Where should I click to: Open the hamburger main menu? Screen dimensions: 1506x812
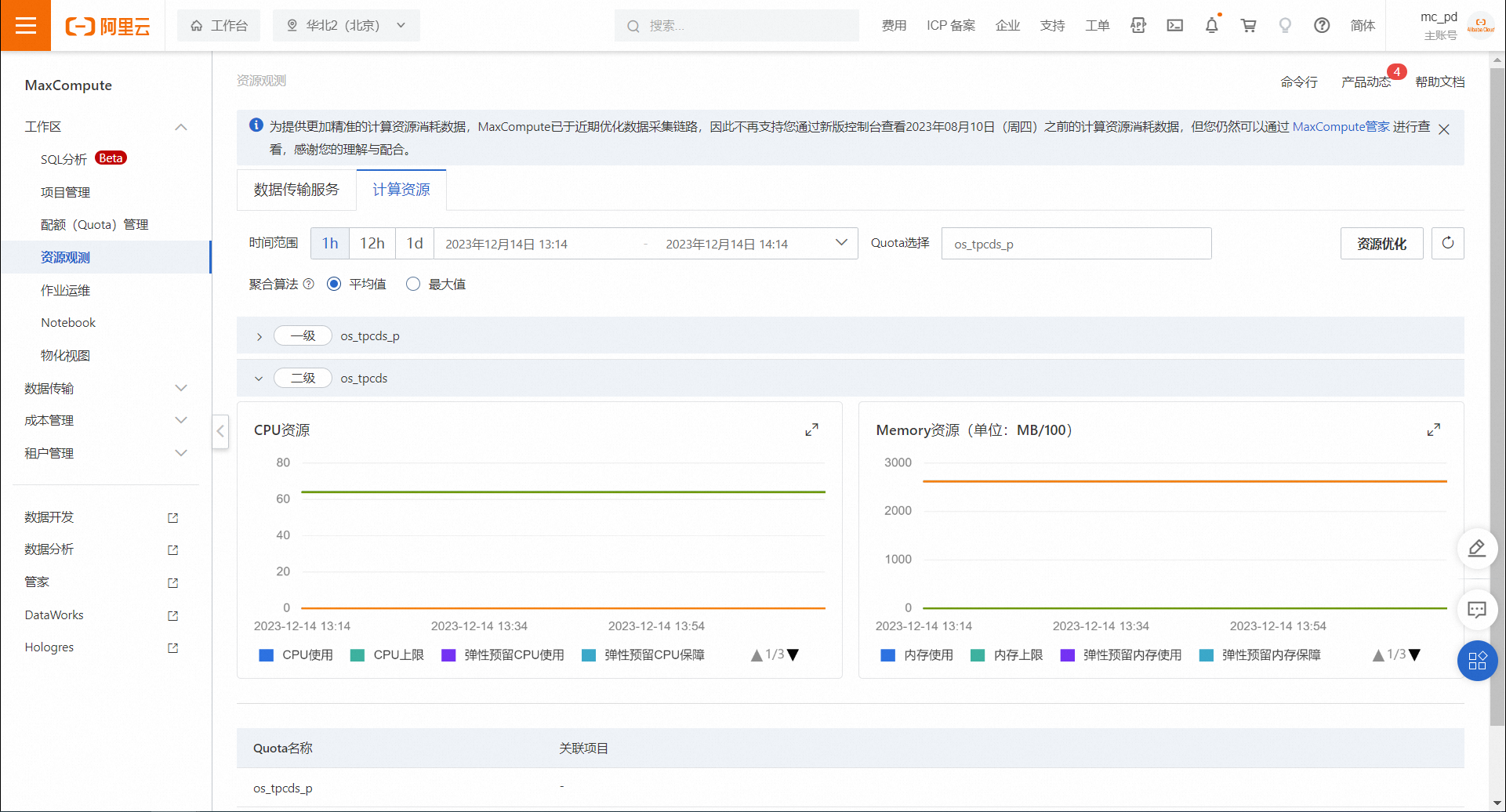click(x=26, y=26)
